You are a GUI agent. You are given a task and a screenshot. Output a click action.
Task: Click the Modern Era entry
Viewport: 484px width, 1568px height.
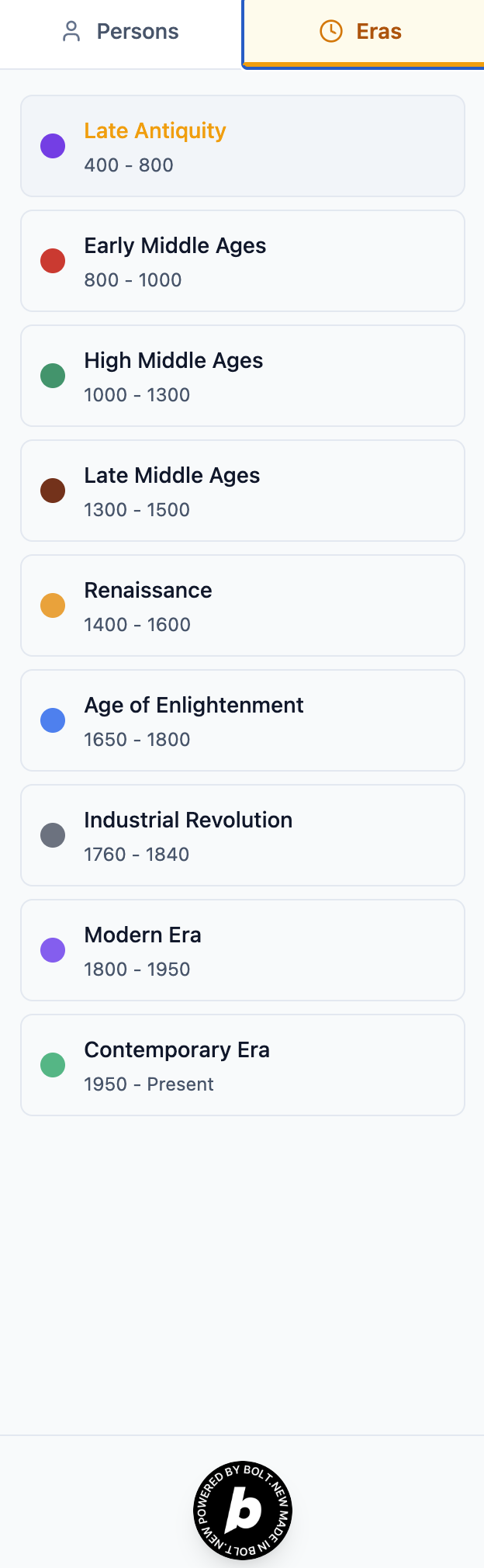pos(243,950)
